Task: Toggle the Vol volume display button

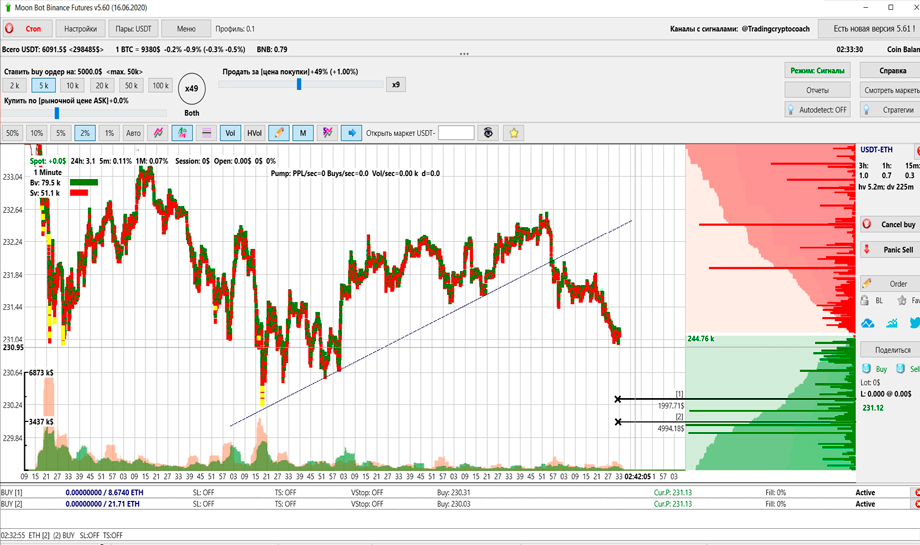Action: pyautogui.click(x=230, y=132)
